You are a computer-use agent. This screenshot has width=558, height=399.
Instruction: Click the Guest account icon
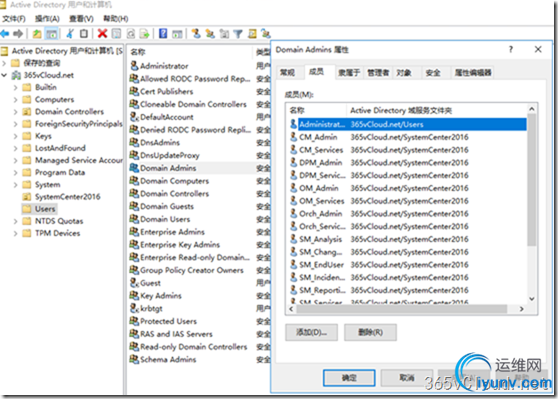point(134,283)
